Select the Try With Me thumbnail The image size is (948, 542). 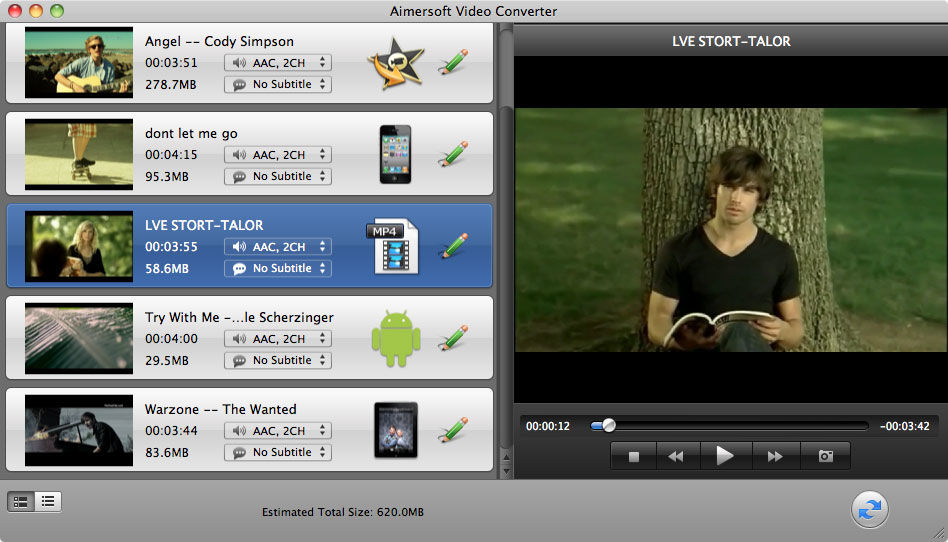click(x=79, y=338)
